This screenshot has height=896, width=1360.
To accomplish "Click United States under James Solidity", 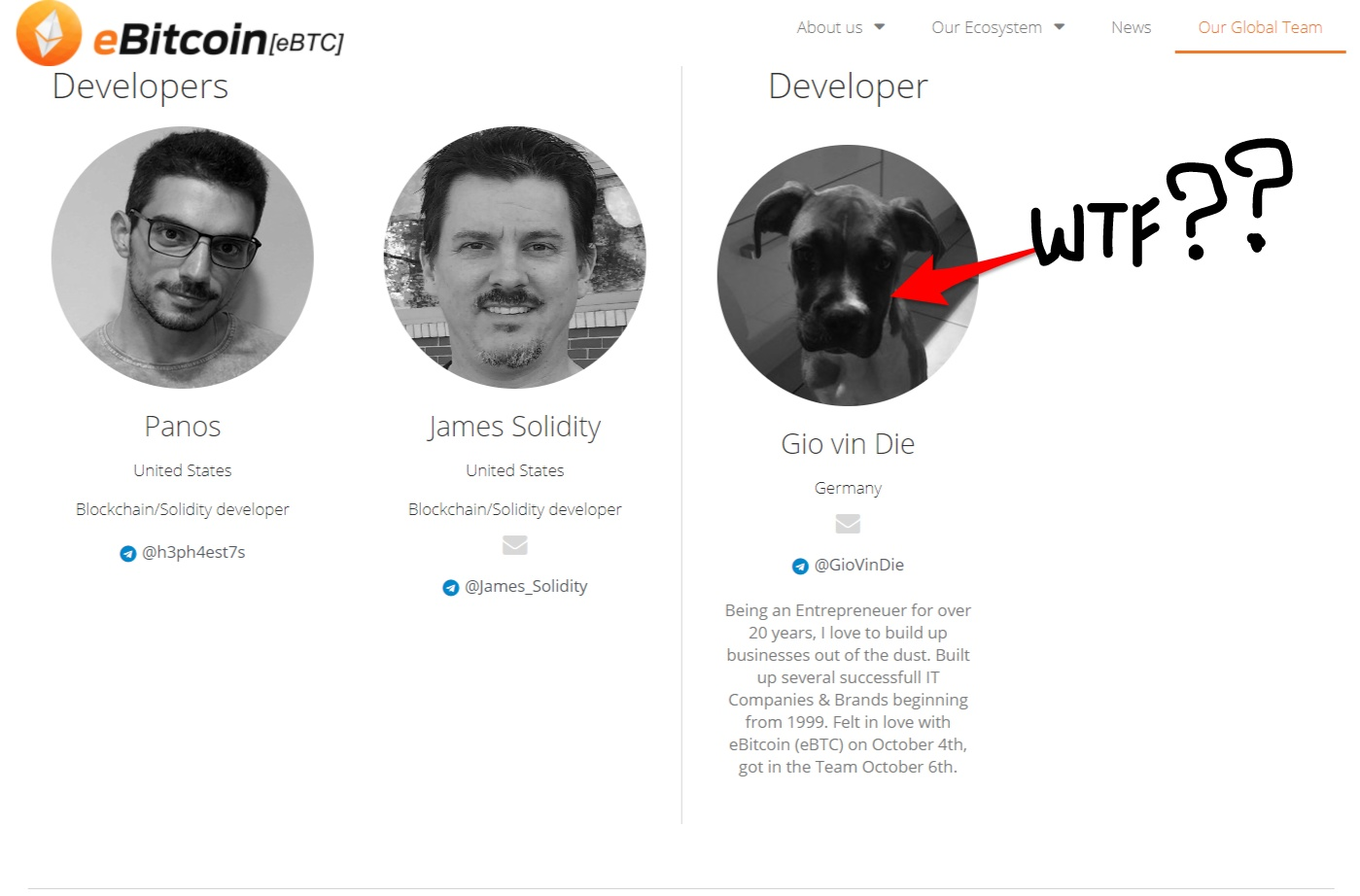I will coord(515,470).
